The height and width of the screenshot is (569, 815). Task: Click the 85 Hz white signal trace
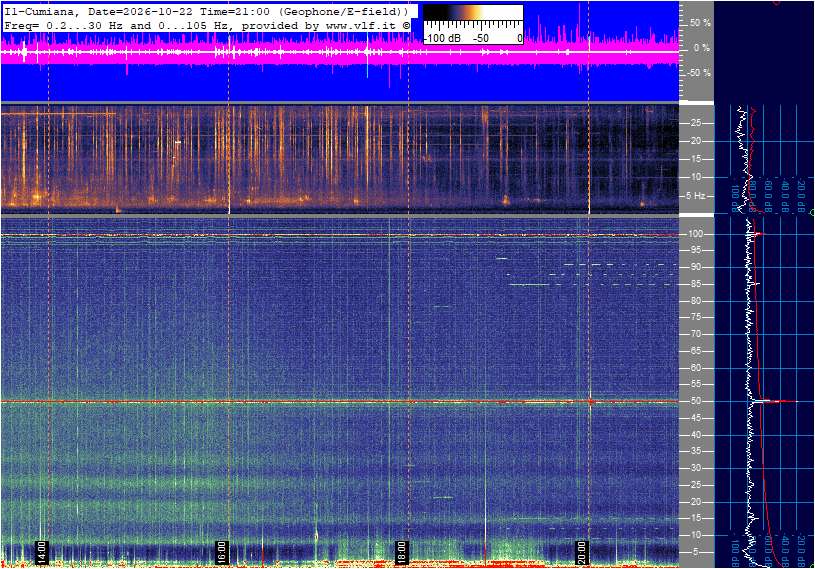[529, 284]
